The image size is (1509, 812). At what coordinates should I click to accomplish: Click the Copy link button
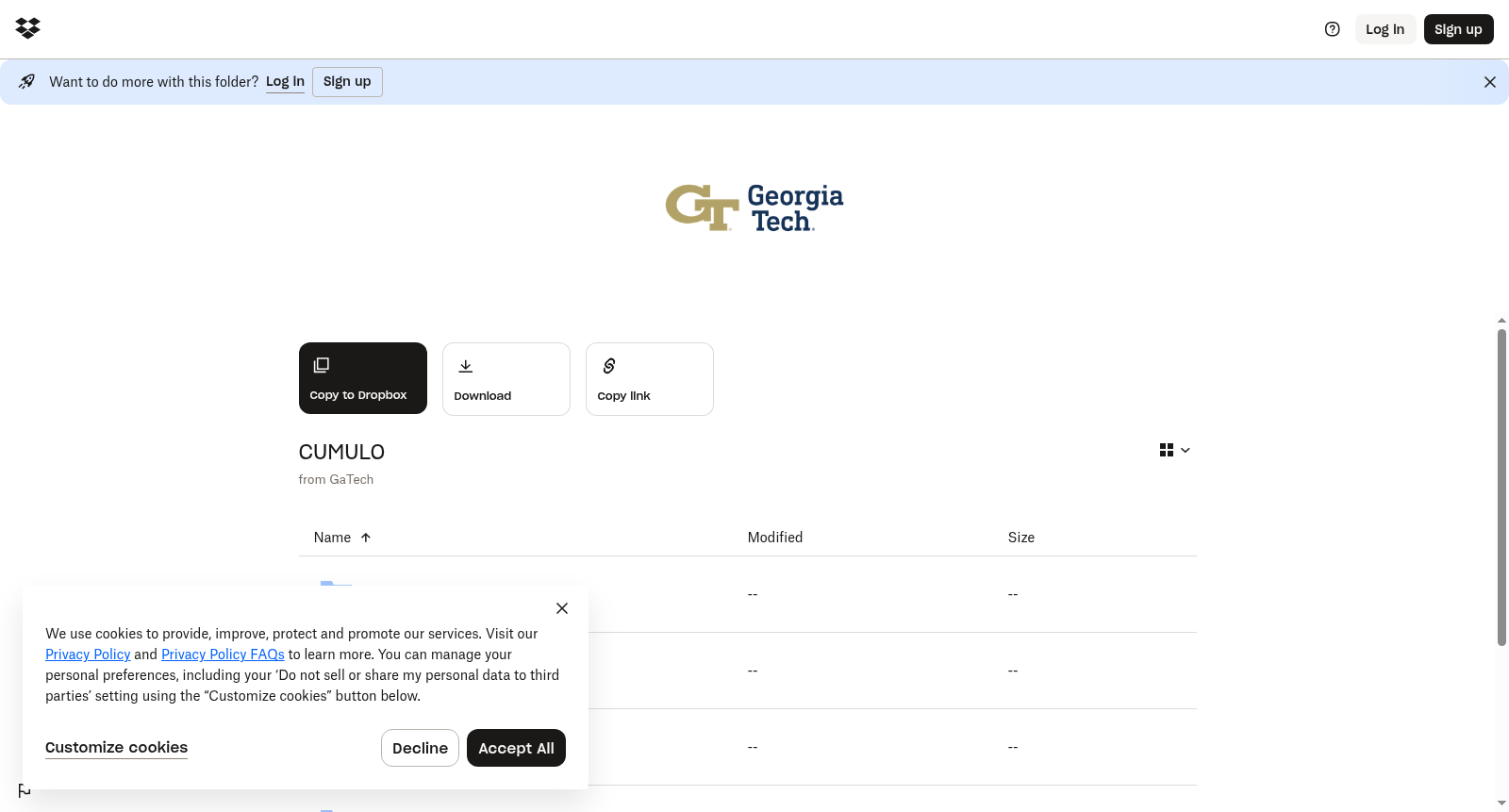click(x=650, y=379)
